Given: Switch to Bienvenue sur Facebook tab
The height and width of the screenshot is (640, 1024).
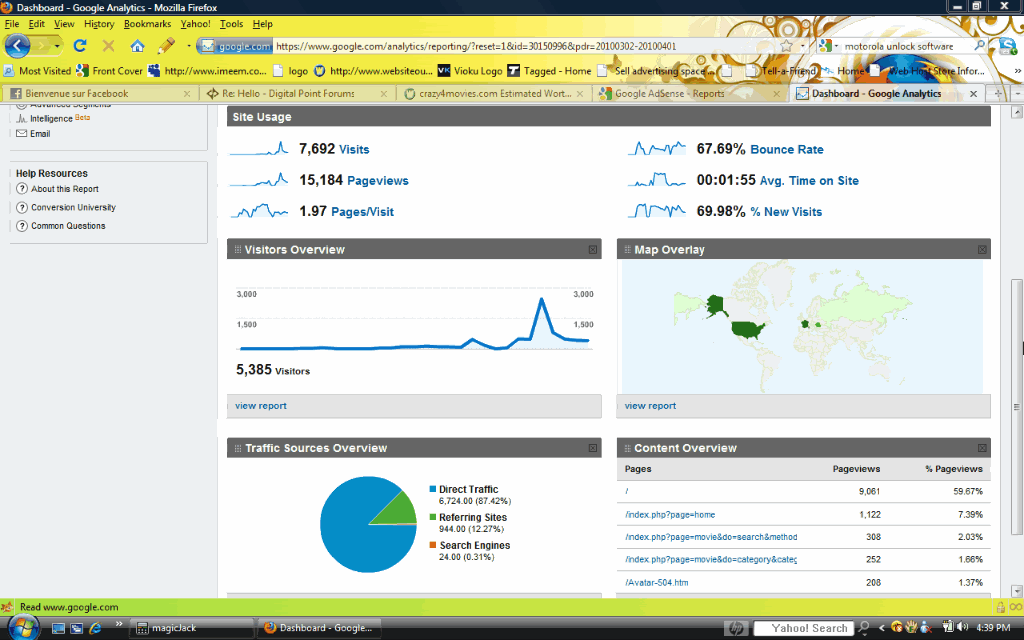Looking at the screenshot, I should point(99,93).
